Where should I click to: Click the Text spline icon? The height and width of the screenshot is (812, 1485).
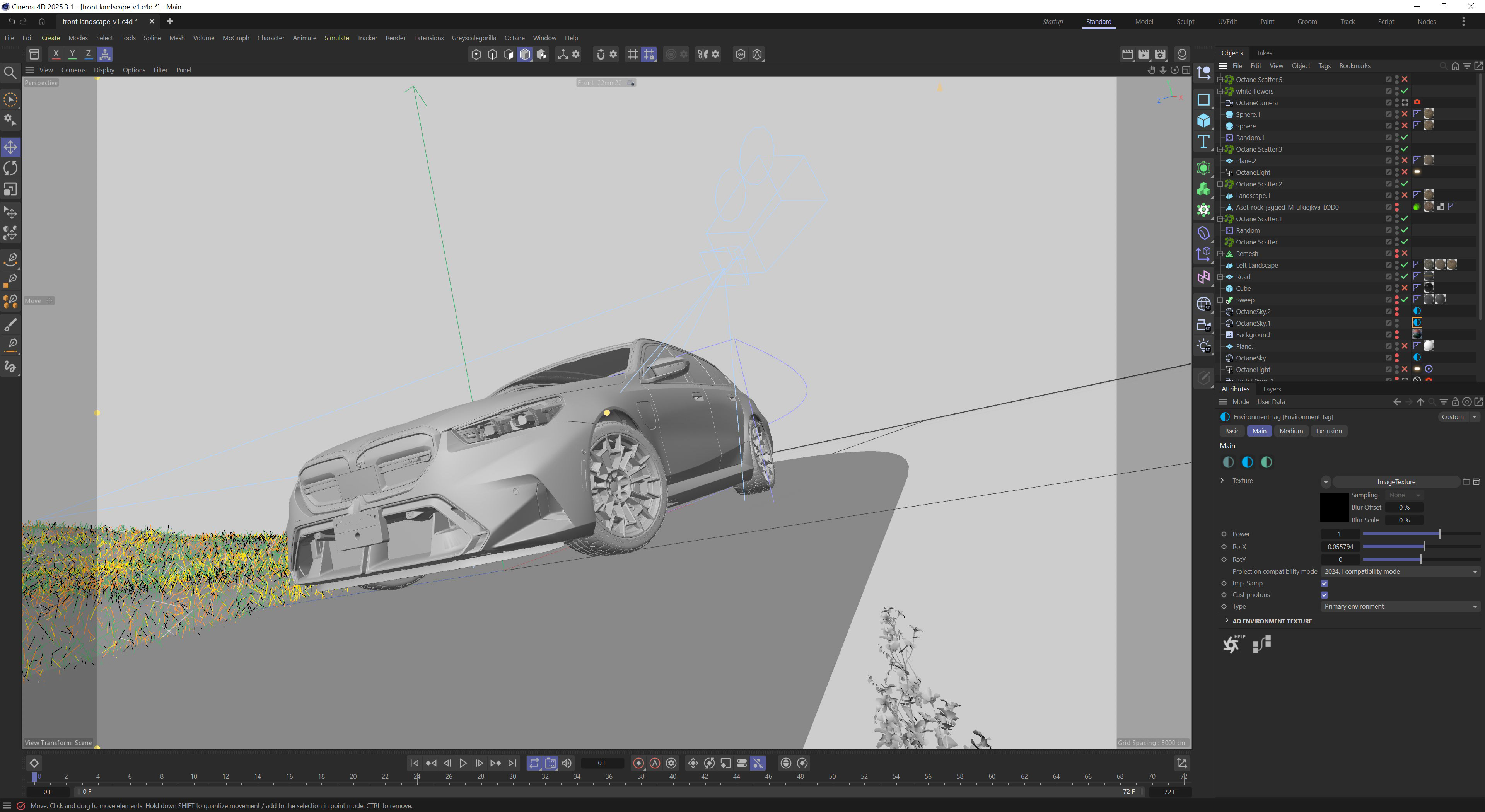coord(1204,142)
